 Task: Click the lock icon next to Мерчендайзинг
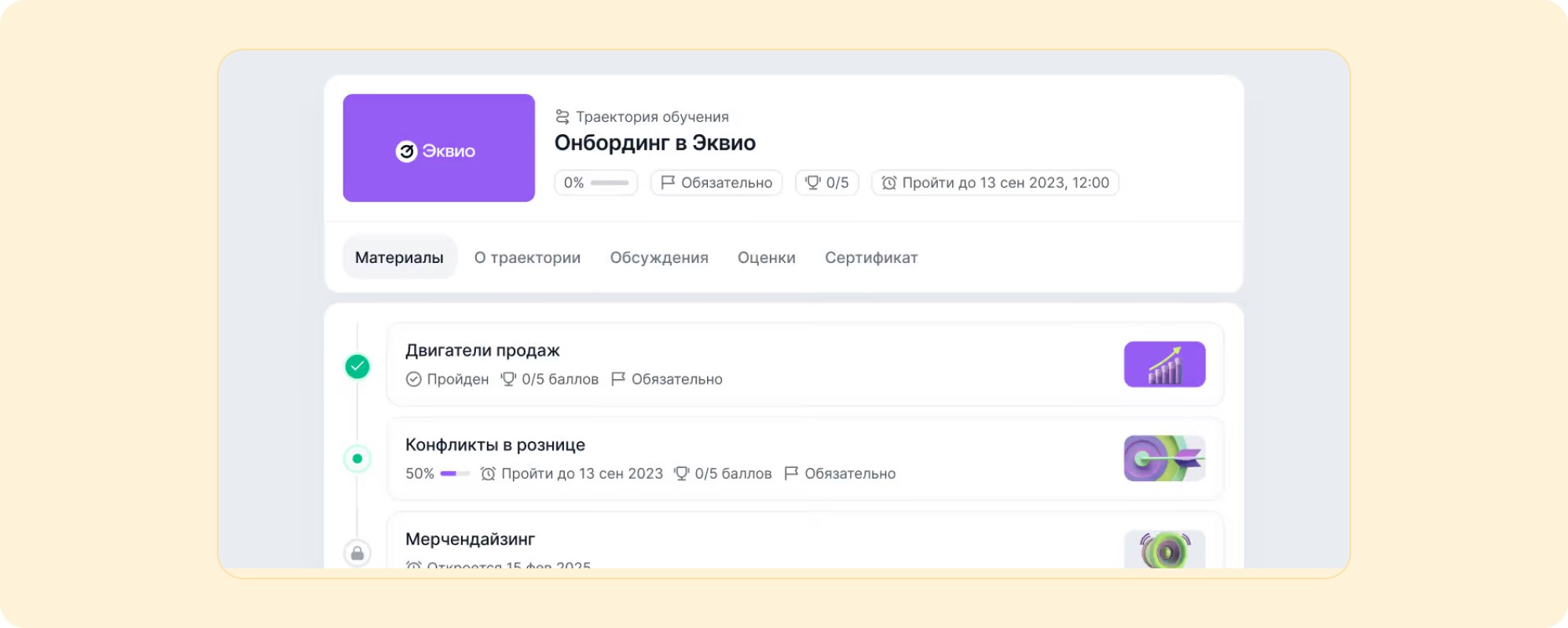click(x=357, y=553)
